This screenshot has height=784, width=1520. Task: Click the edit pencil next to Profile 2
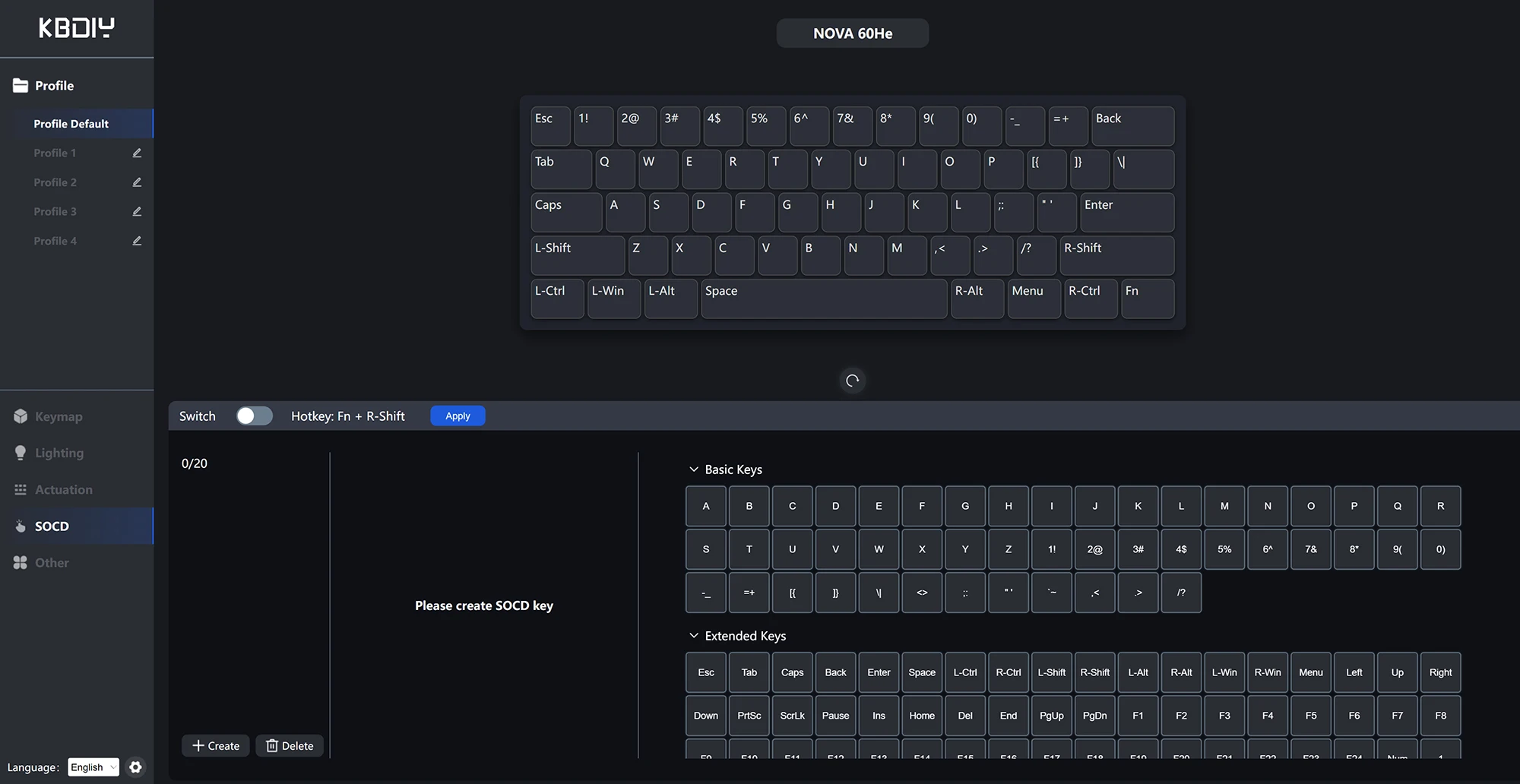coord(137,182)
